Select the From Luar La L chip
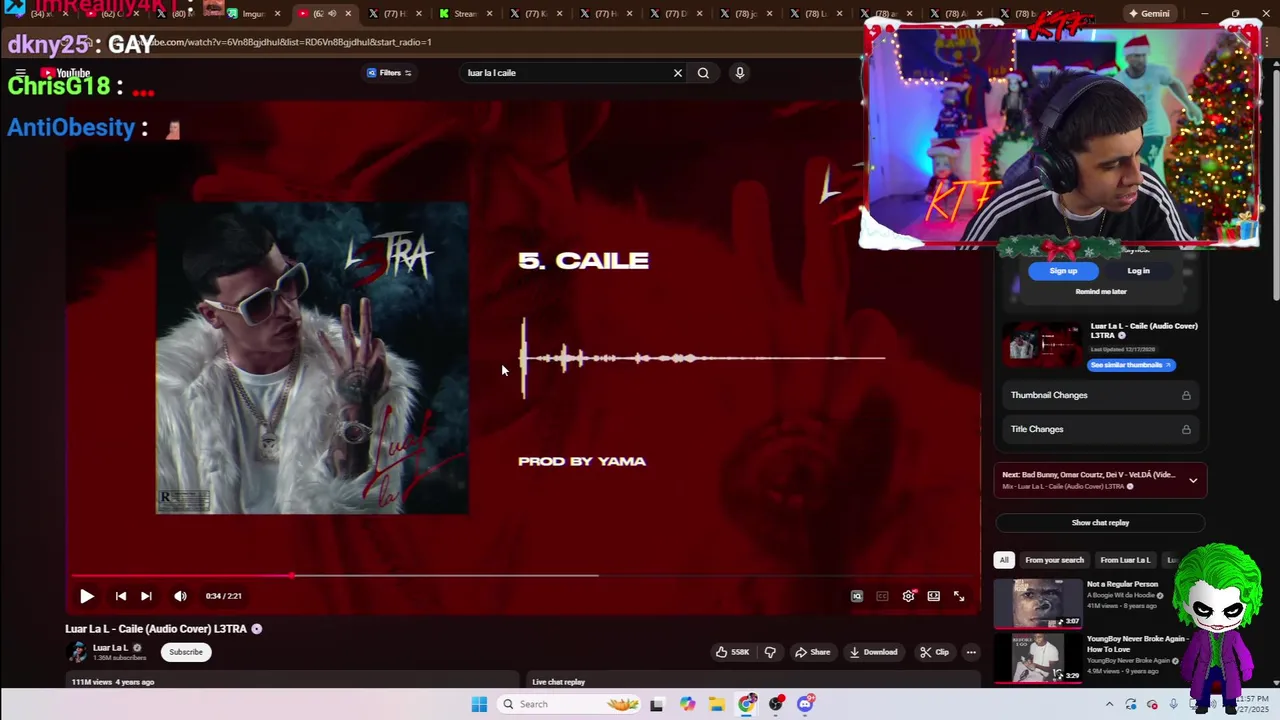 [x=1125, y=560]
